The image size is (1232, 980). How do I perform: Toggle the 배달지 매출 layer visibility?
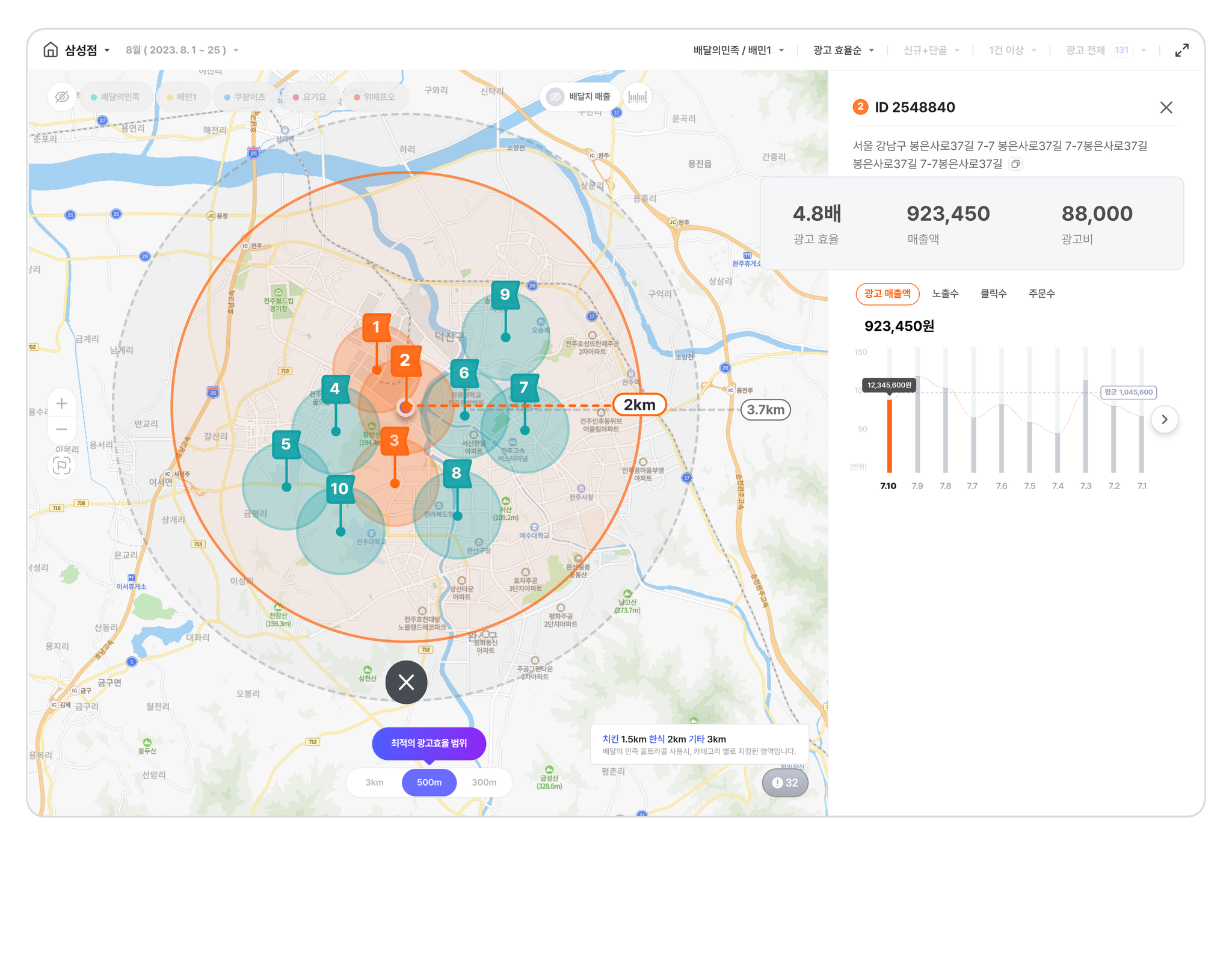[580, 97]
